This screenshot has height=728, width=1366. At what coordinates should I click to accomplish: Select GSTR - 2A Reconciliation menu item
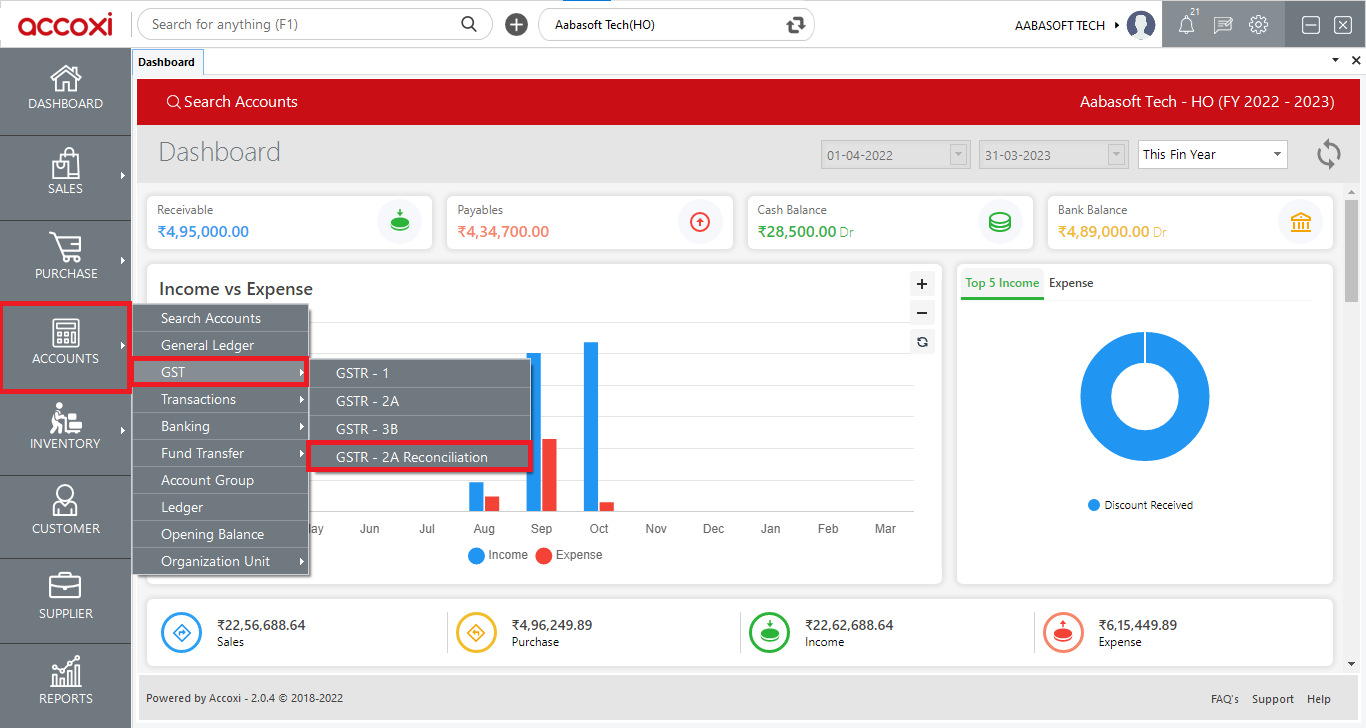[x=419, y=457]
